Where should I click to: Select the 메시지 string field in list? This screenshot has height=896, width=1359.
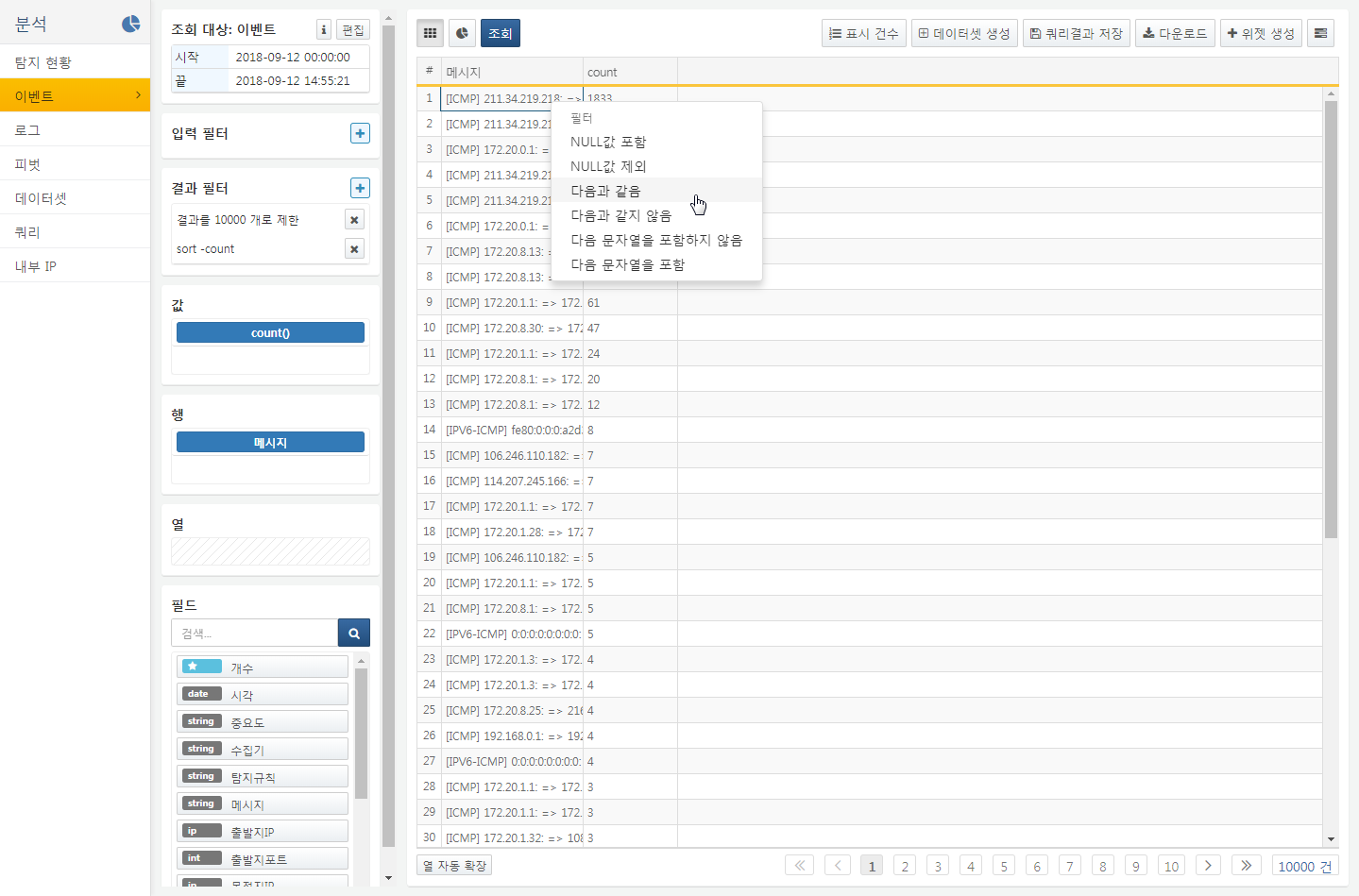point(263,803)
